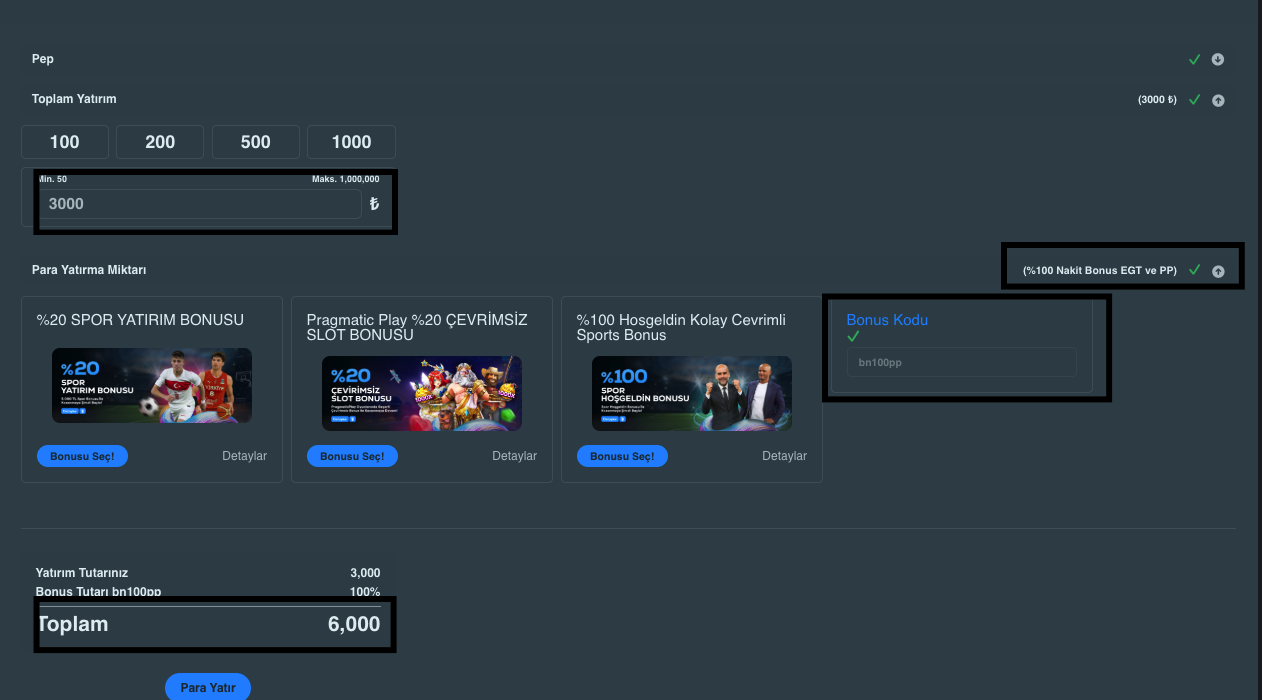The width and height of the screenshot is (1262, 700).
Task: Toggle the Para Yatırma Miktarı arrow icon
Action: point(1218,271)
